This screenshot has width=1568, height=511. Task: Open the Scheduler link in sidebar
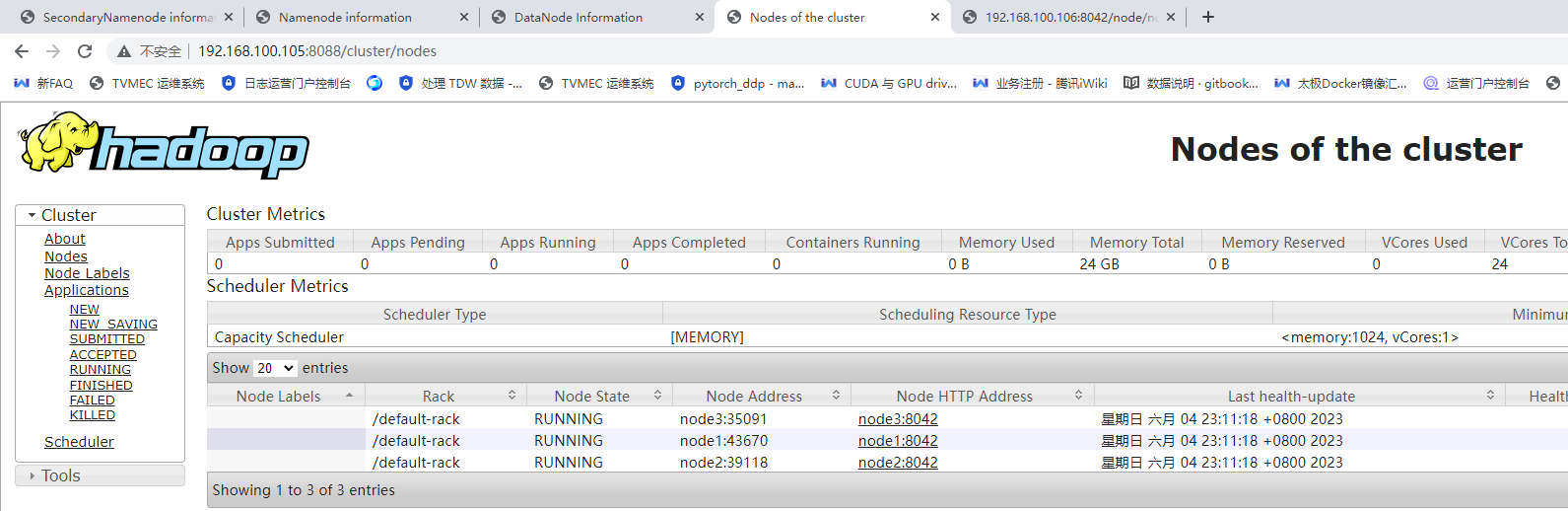(79, 442)
